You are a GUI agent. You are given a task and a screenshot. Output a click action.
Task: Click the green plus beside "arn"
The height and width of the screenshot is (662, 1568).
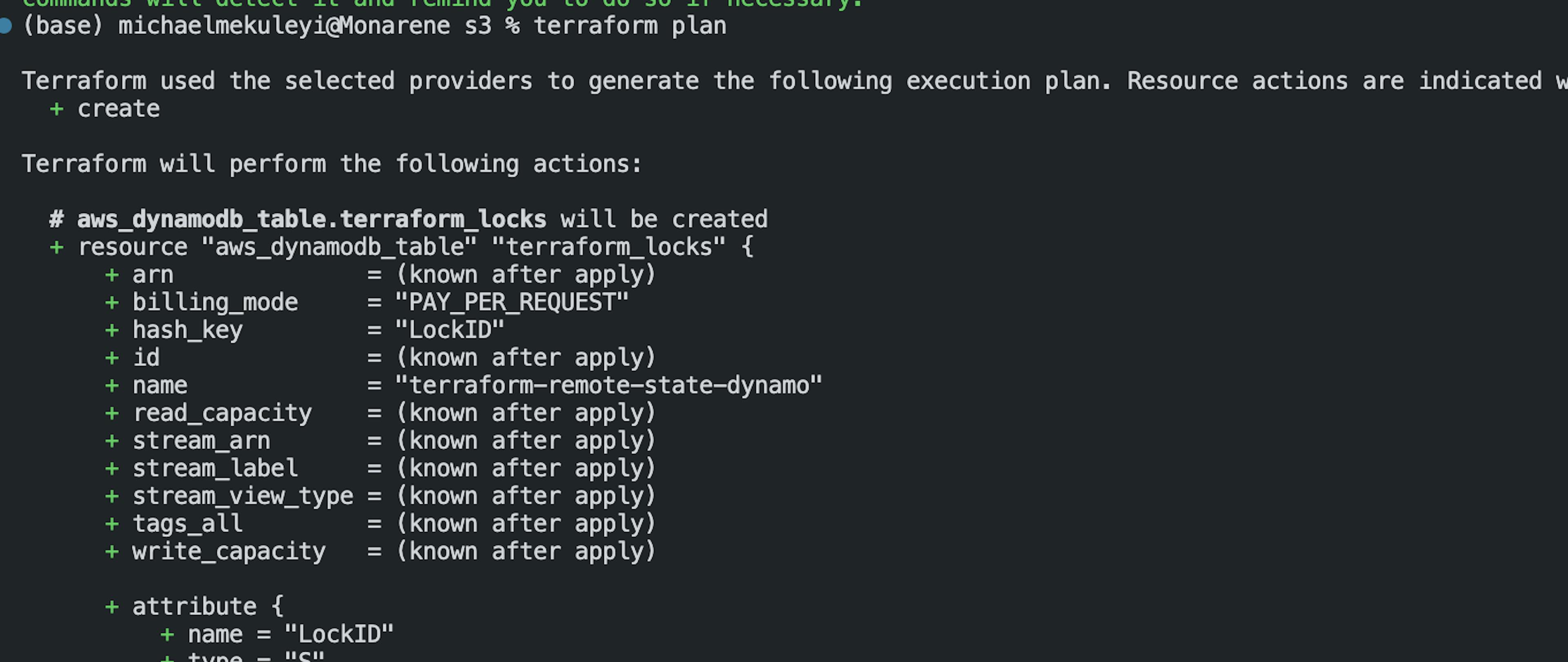pos(112,275)
